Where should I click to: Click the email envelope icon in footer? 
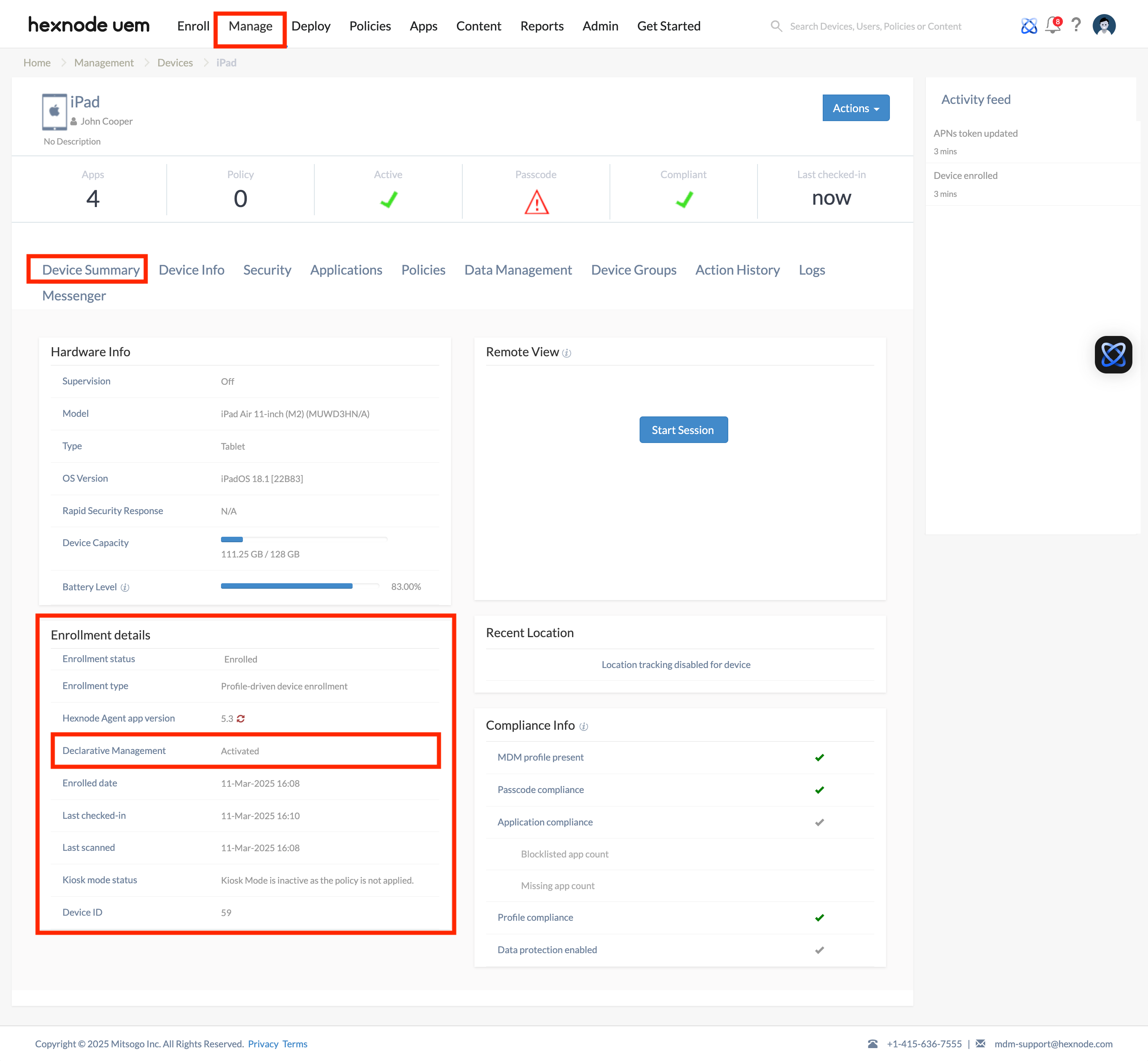coord(980,1044)
